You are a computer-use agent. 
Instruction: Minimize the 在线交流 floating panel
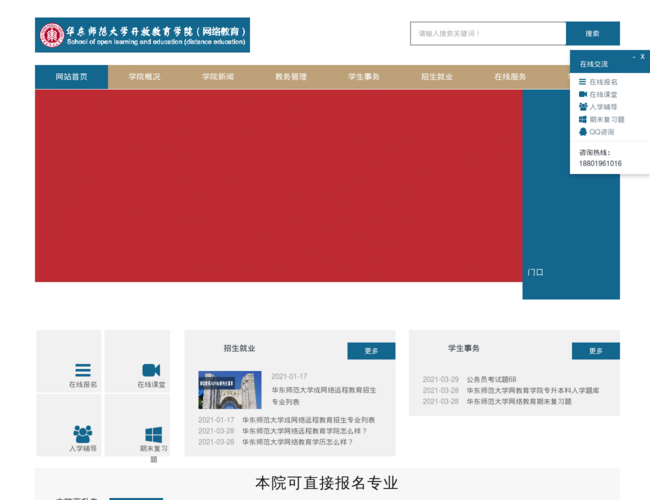coord(633,58)
